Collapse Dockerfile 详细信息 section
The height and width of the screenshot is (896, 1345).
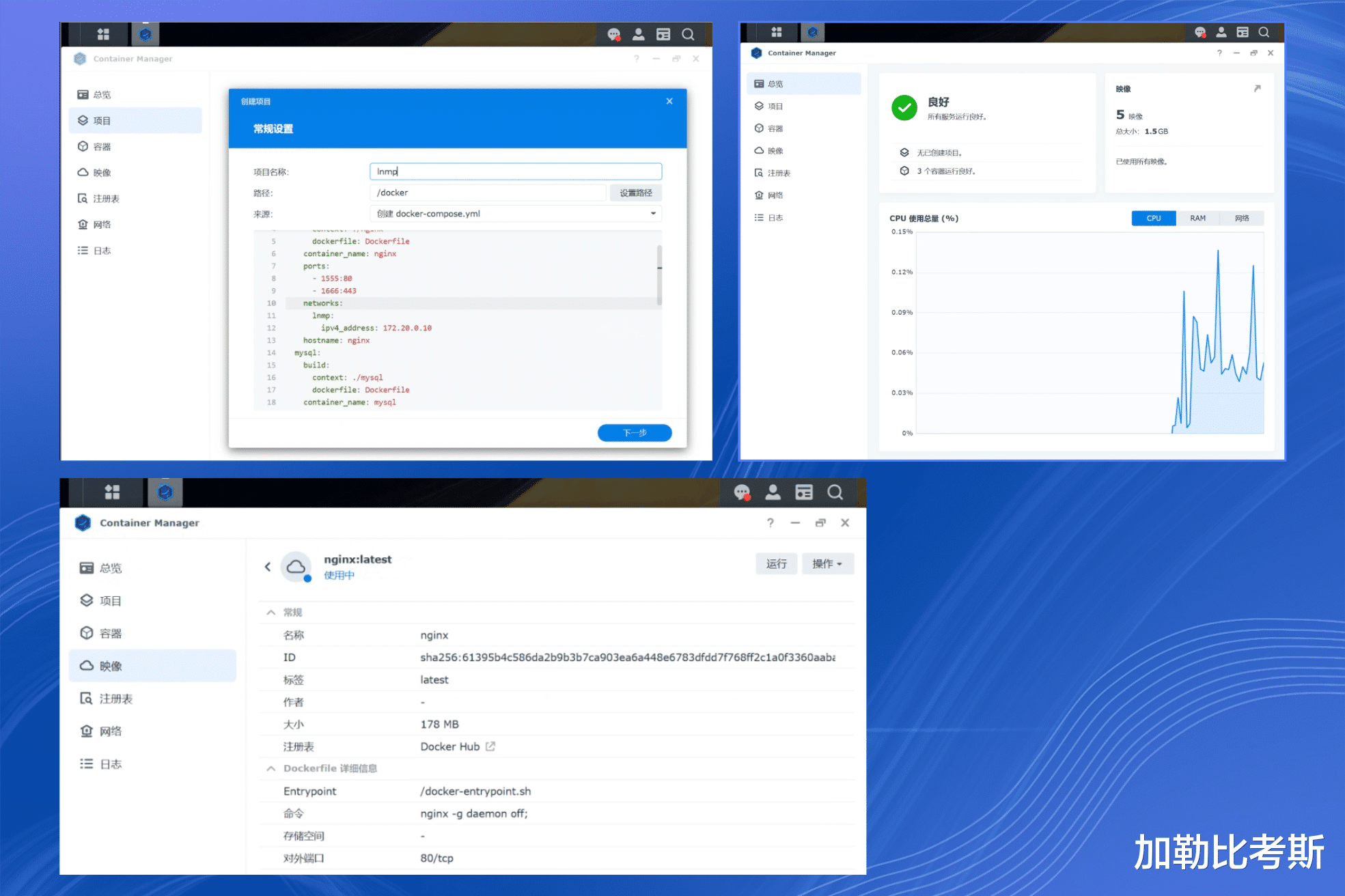[x=271, y=768]
